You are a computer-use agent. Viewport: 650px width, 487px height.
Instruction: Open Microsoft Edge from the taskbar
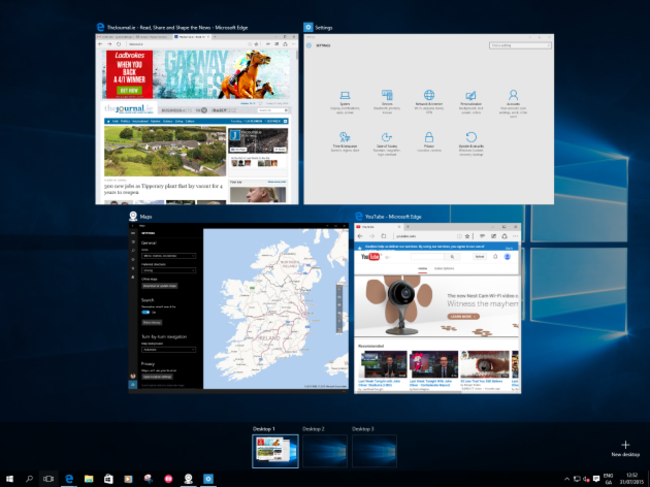(x=69, y=479)
